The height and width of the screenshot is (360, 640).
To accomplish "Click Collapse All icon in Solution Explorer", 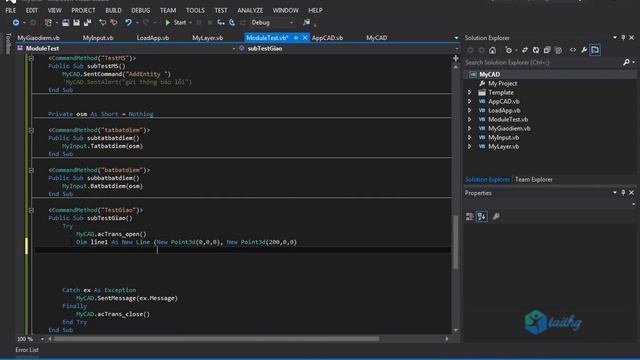I will (x=547, y=50).
